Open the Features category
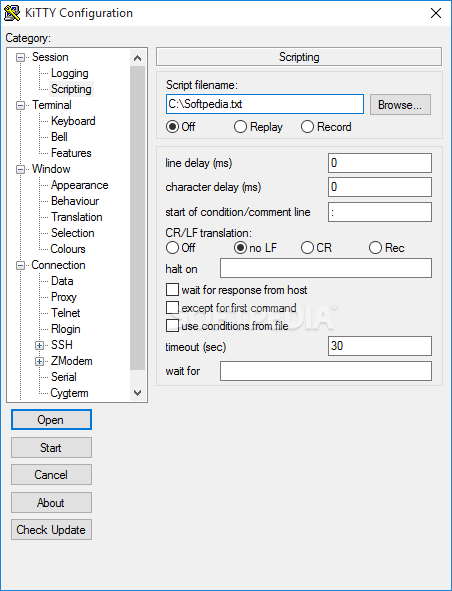This screenshot has height=591, width=452. (x=71, y=153)
